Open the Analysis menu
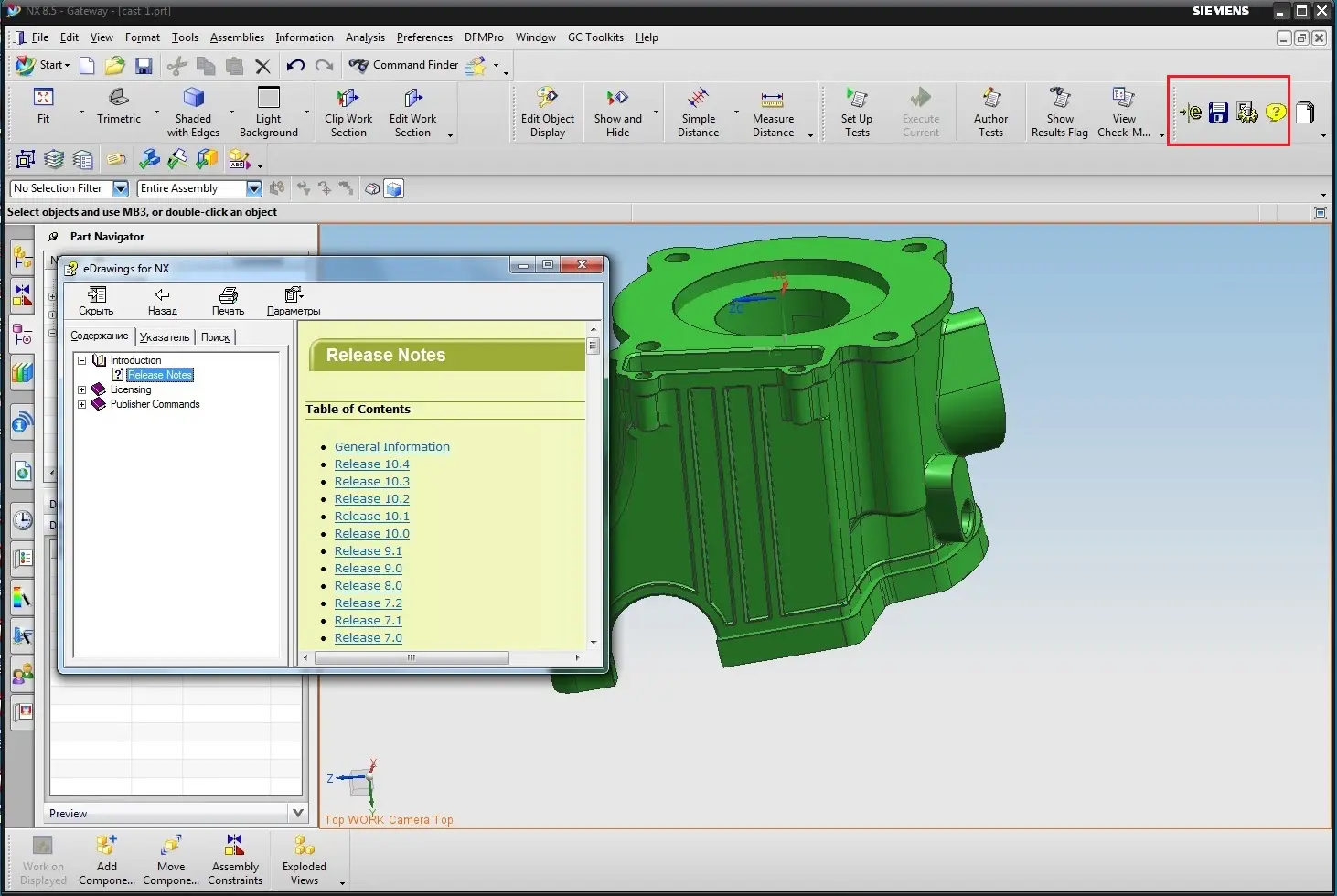 pyautogui.click(x=365, y=37)
